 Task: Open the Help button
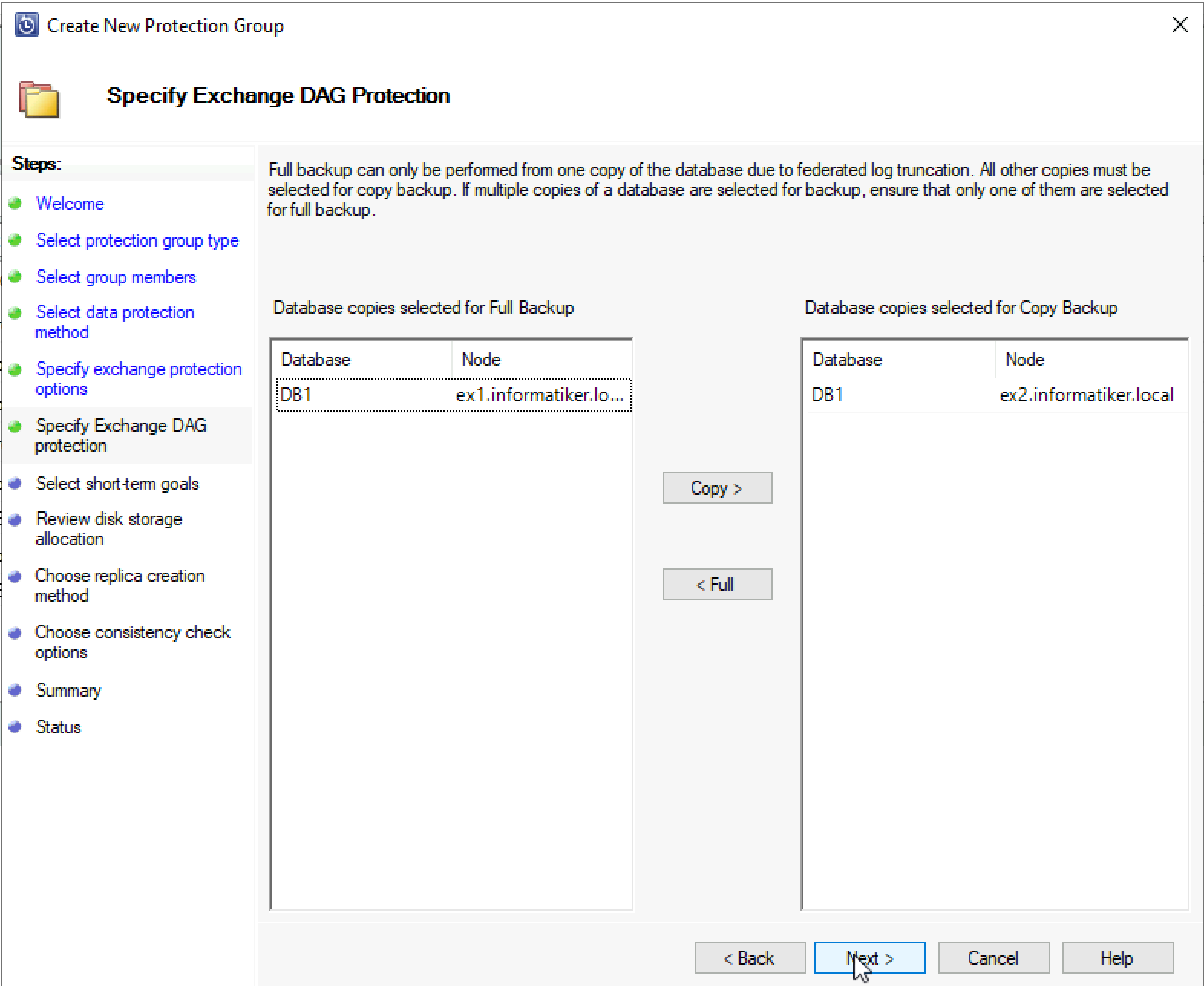pos(1117,958)
